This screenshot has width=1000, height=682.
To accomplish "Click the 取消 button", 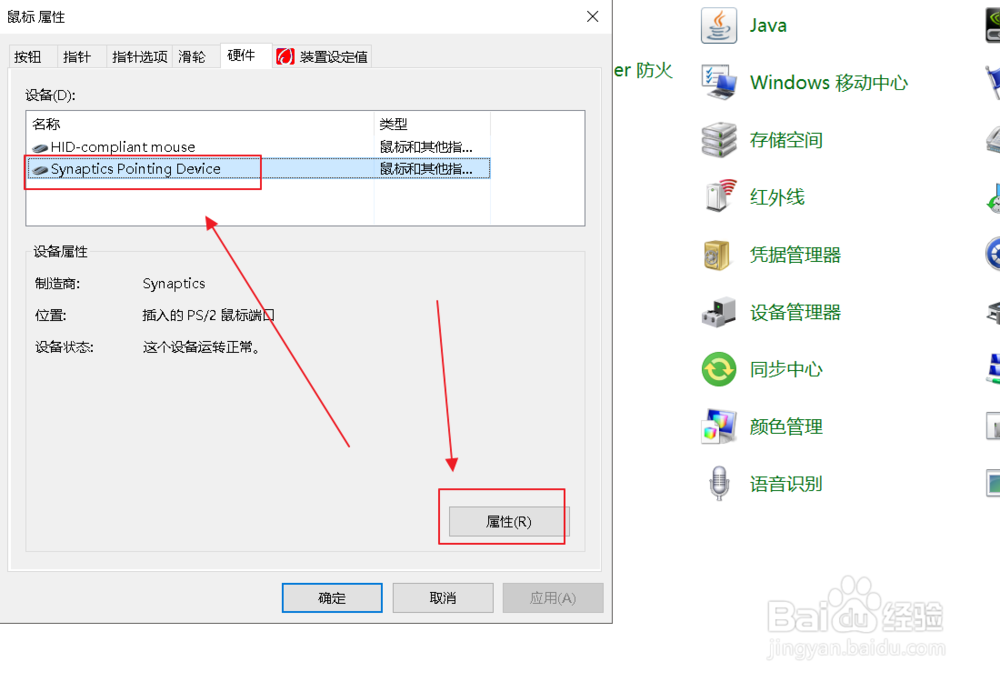I will tap(443, 598).
